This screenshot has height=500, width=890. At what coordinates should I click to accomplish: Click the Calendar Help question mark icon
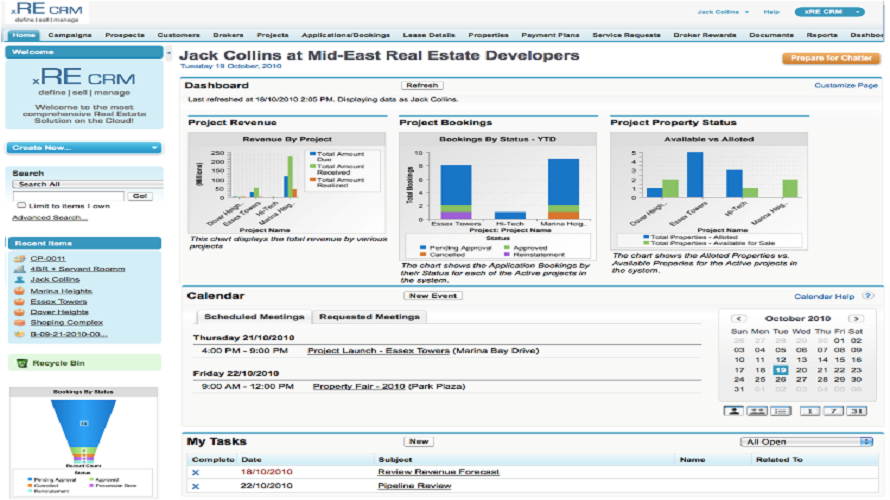pyautogui.click(x=868, y=296)
